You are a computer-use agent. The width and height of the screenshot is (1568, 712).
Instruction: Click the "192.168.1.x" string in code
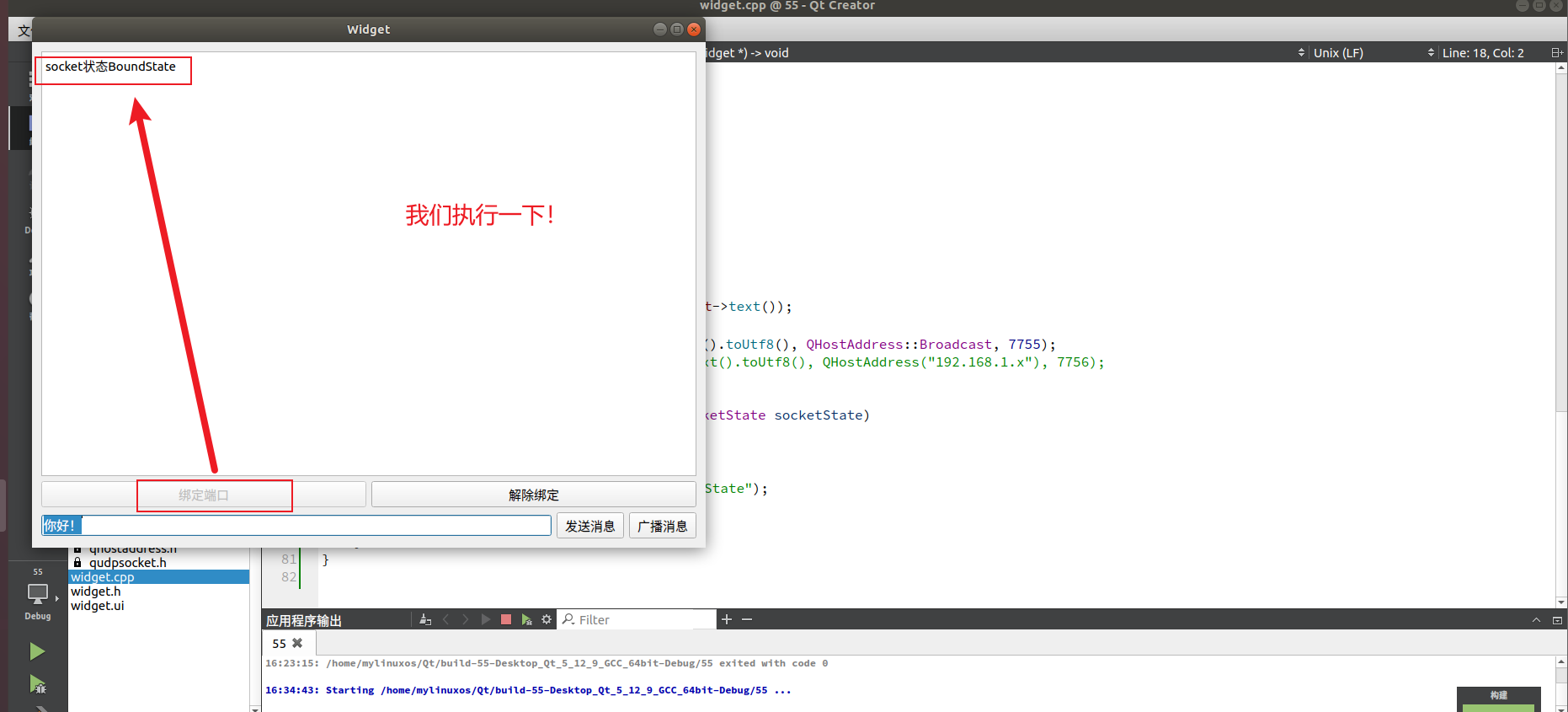tap(979, 362)
